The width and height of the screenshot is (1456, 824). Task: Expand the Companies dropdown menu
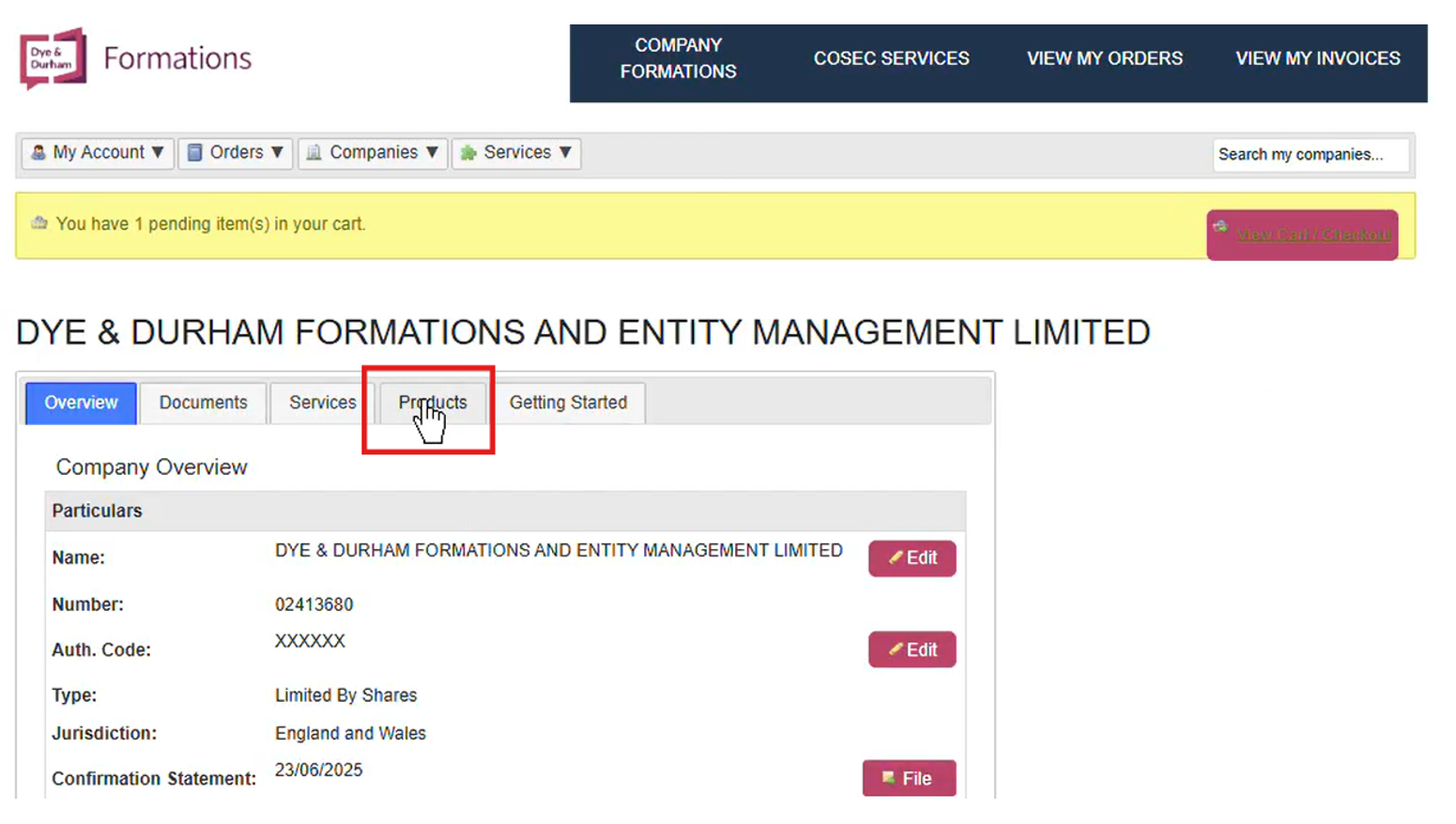(x=372, y=152)
